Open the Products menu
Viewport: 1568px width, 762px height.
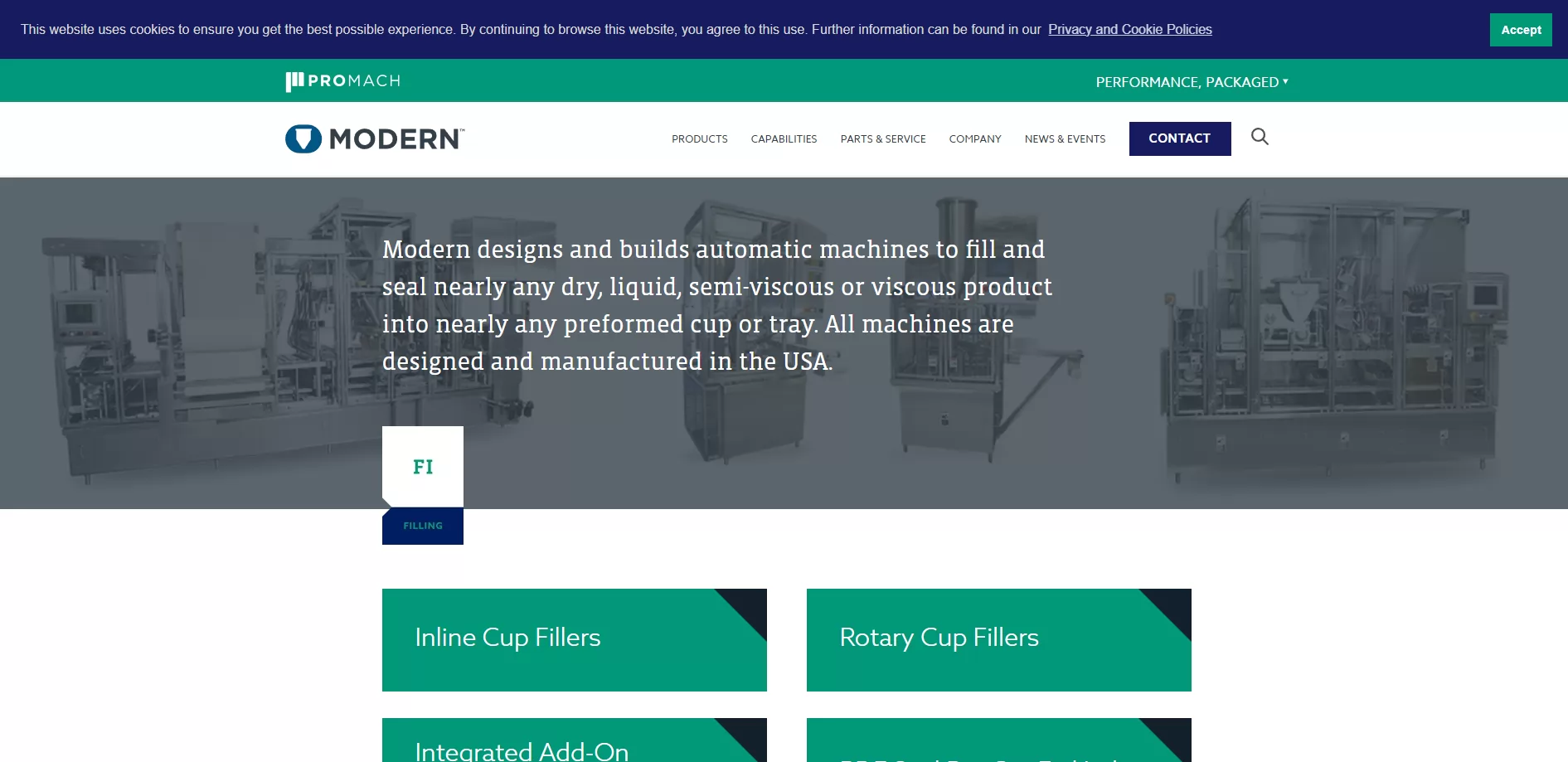[x=699, y=139]
